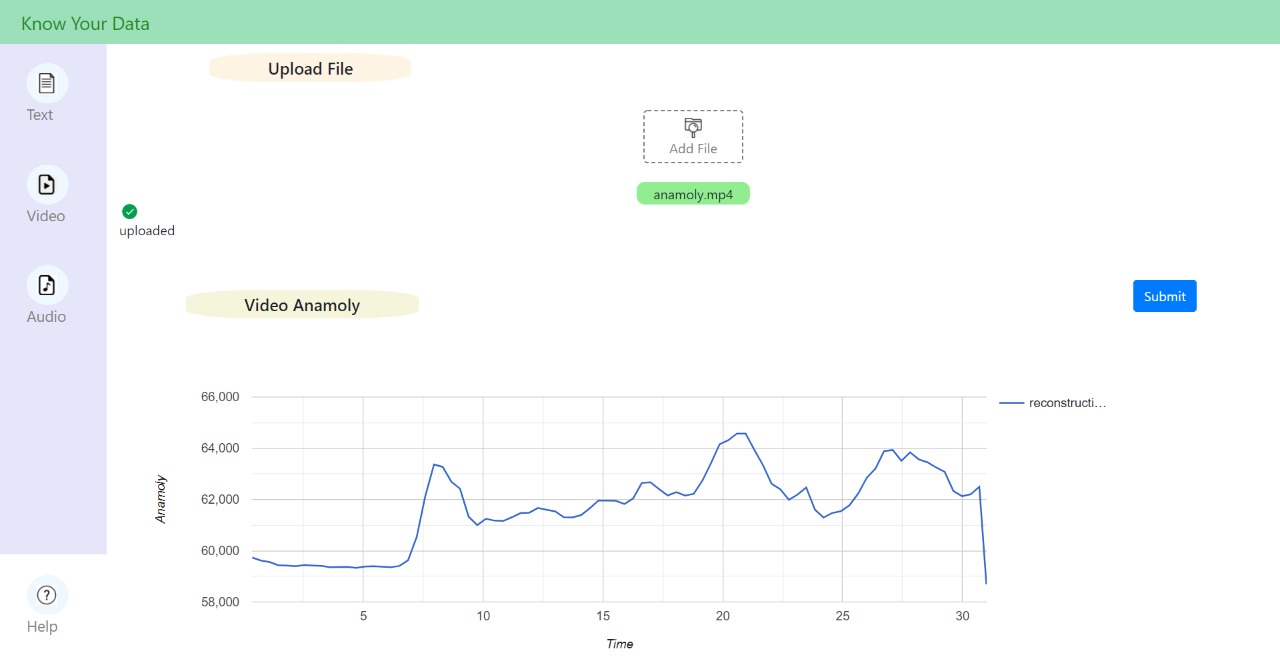Click the Know Your Data title

85,23
